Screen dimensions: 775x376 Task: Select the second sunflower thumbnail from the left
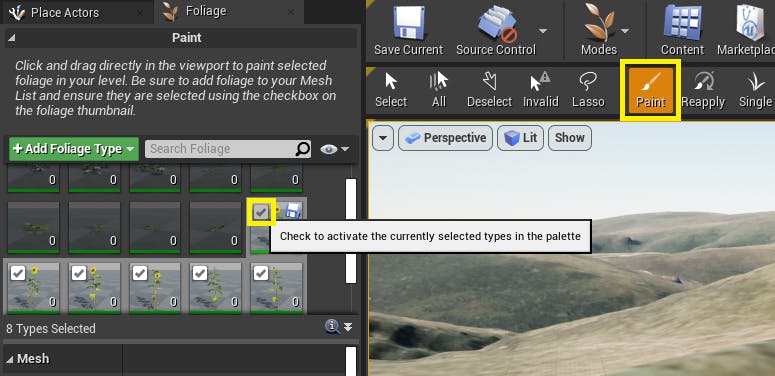[x=94, y=288]
